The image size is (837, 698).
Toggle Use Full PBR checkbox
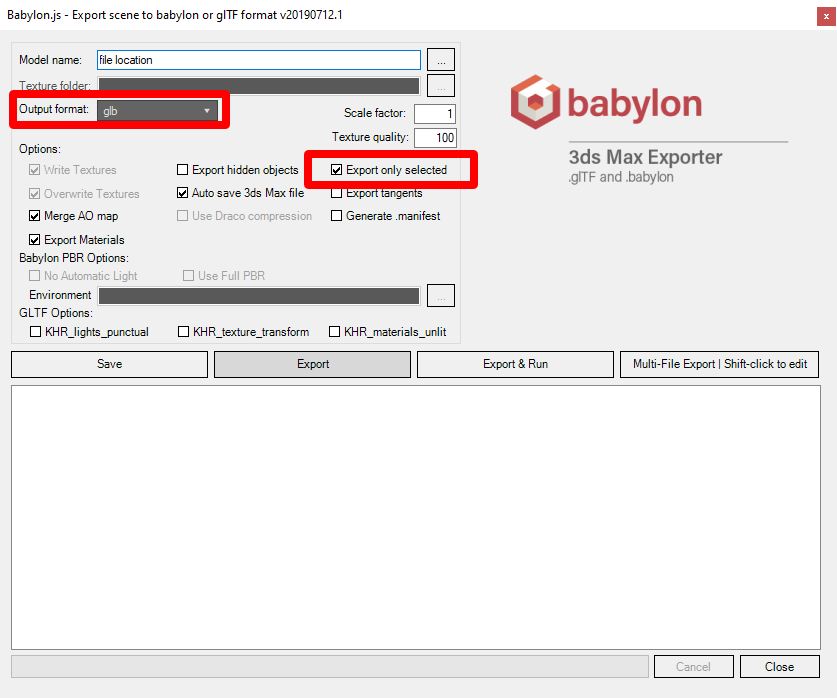(x=188, y=275)
